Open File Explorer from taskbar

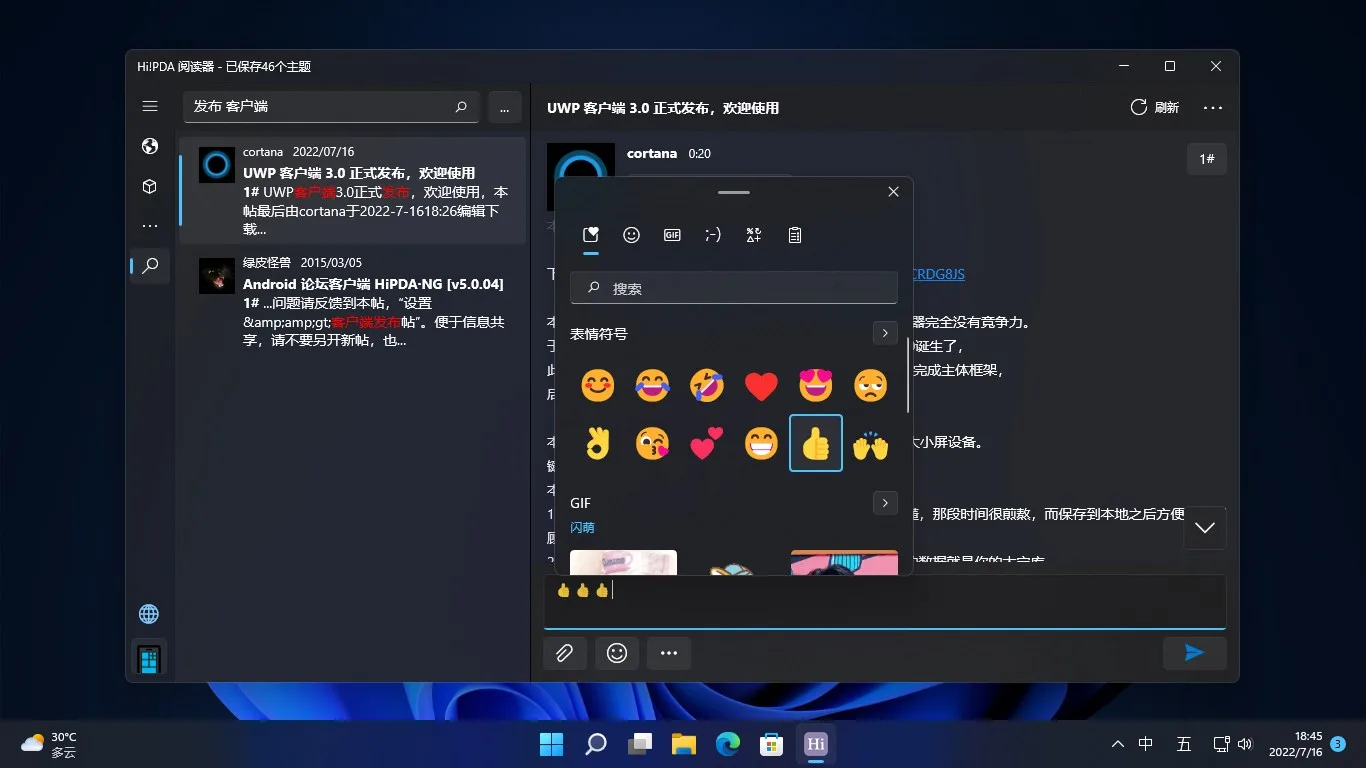(684, 744)
